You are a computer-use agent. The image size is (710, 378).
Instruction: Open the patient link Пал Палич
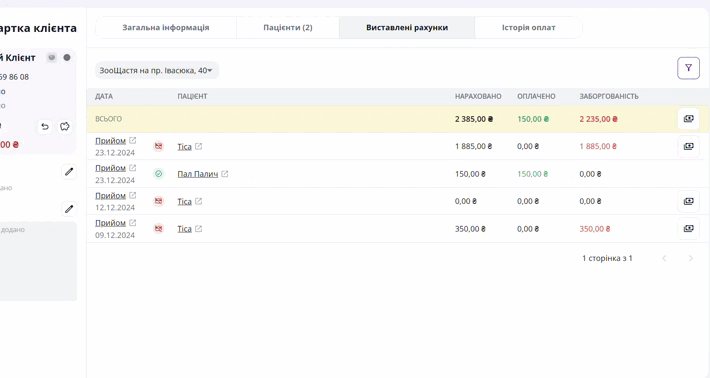[198, 174]
